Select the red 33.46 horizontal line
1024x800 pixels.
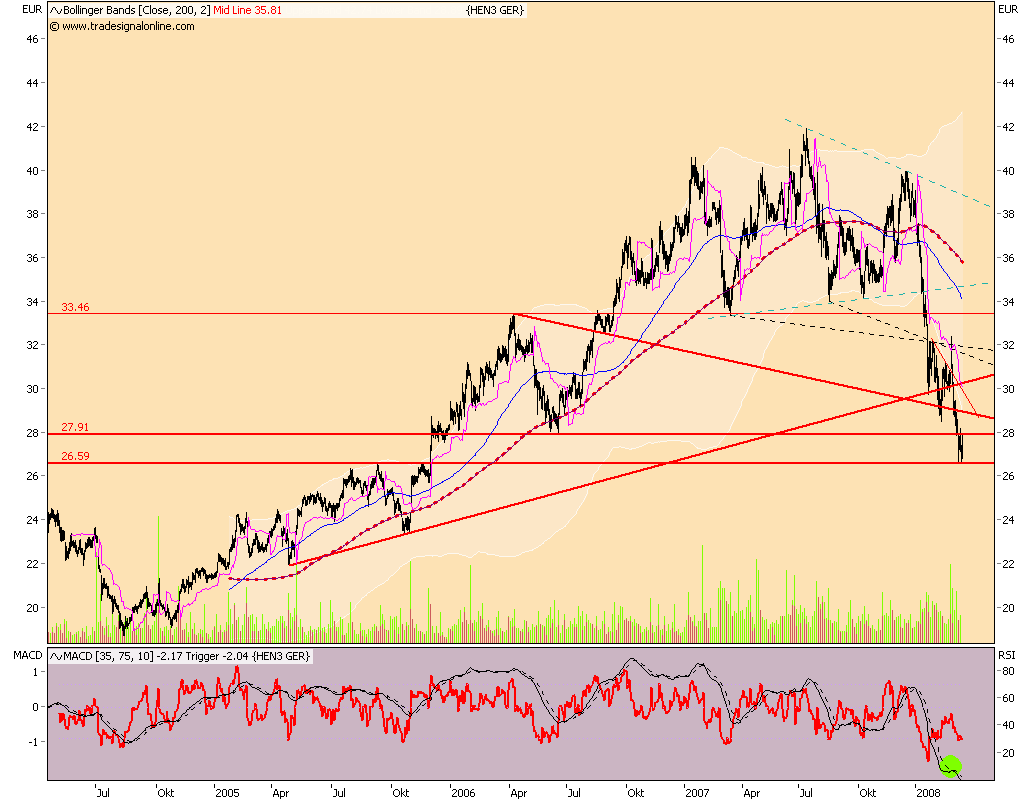[400, 311]
